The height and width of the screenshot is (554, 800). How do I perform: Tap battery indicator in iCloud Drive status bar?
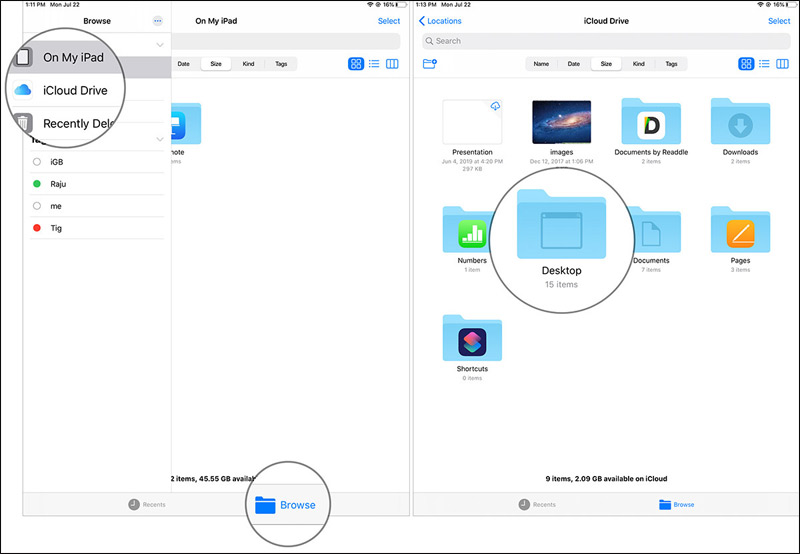(x=791, y=5)
